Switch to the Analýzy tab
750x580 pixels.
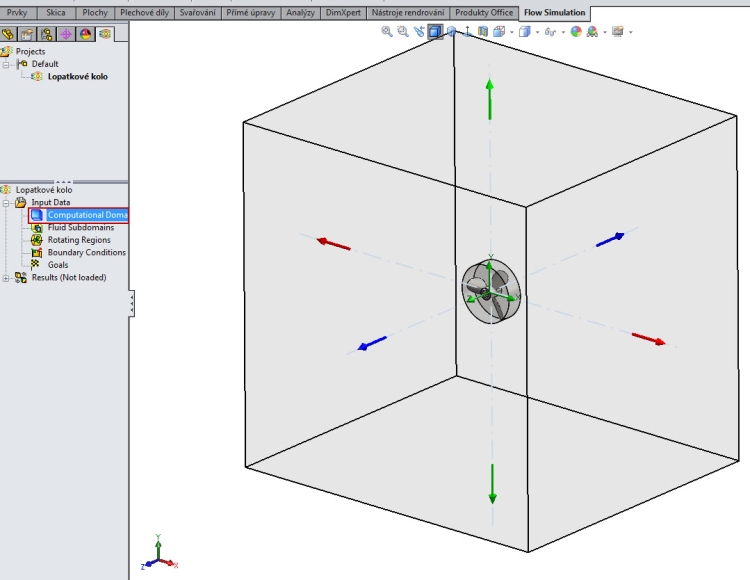coord(300,13)
